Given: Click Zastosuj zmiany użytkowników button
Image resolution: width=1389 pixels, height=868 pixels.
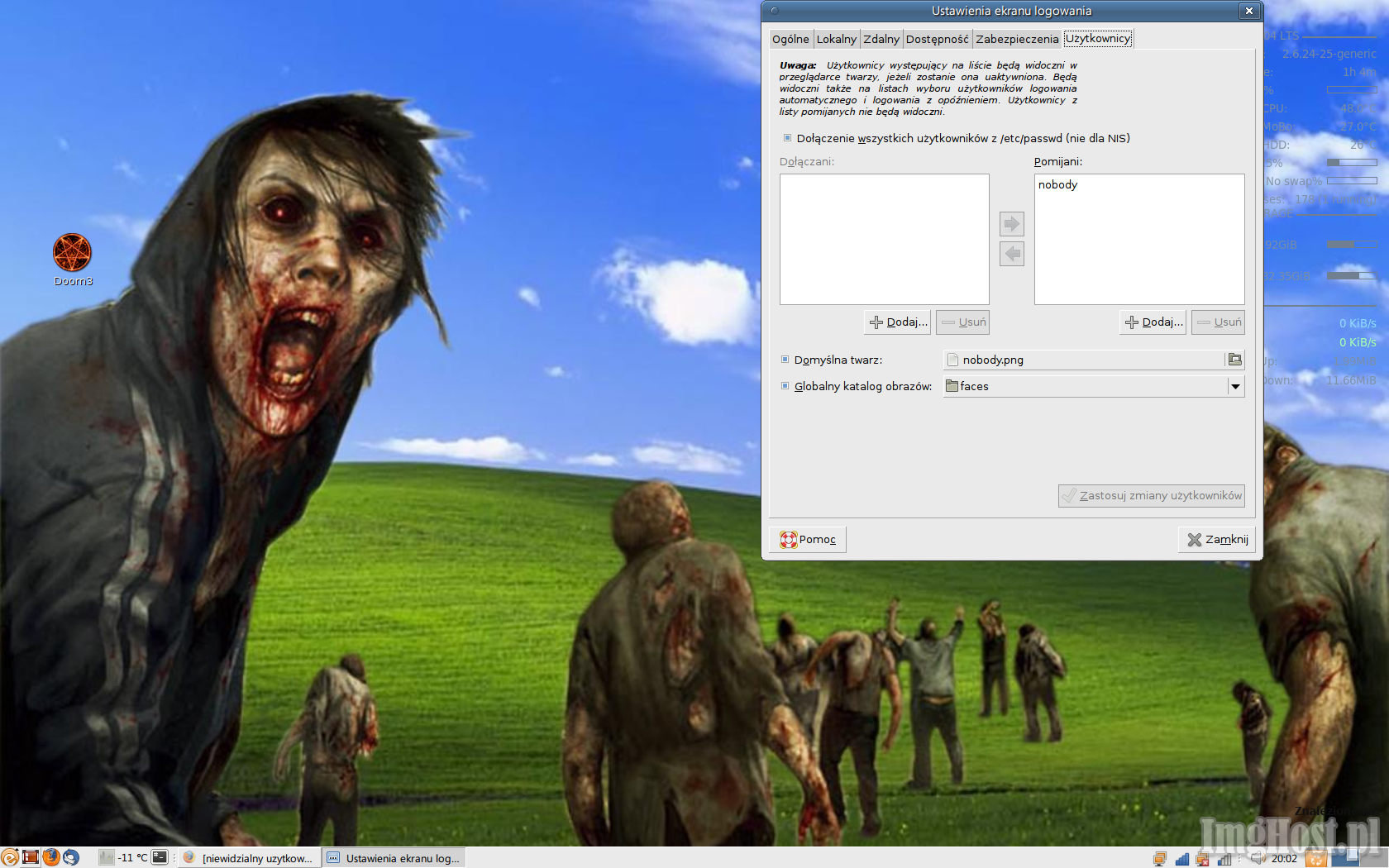Looking at the screenshot, I should coord(1152,495).
